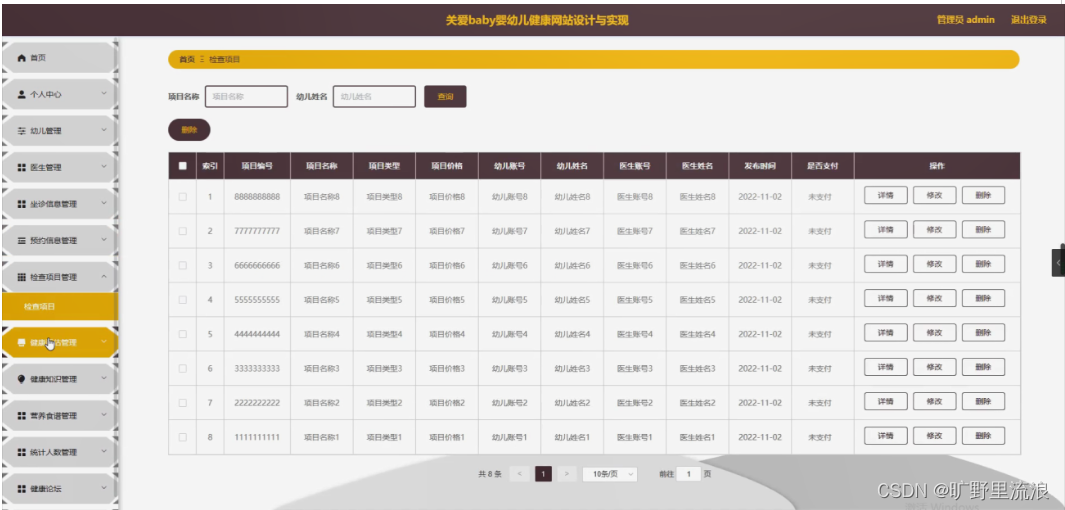Expand the 幼儿管理 chevron

104,130
